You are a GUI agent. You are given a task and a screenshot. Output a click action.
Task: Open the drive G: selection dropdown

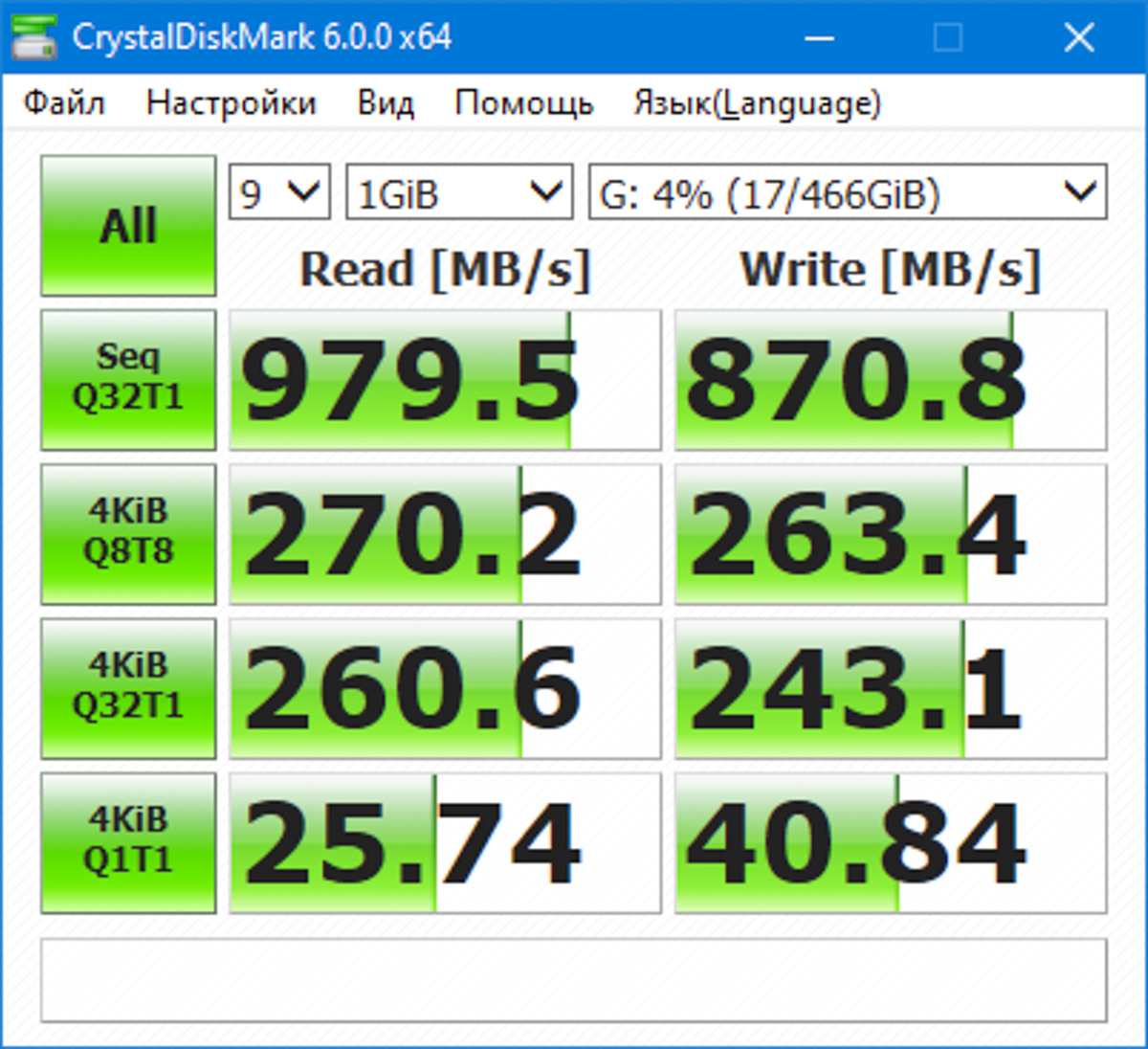click(848, 192)
